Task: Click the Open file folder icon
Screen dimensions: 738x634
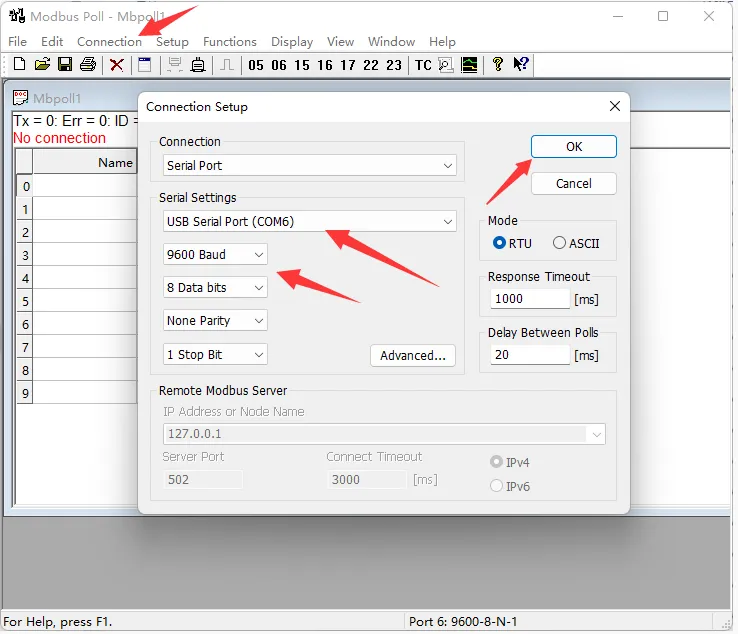Action: pos(42,65)
